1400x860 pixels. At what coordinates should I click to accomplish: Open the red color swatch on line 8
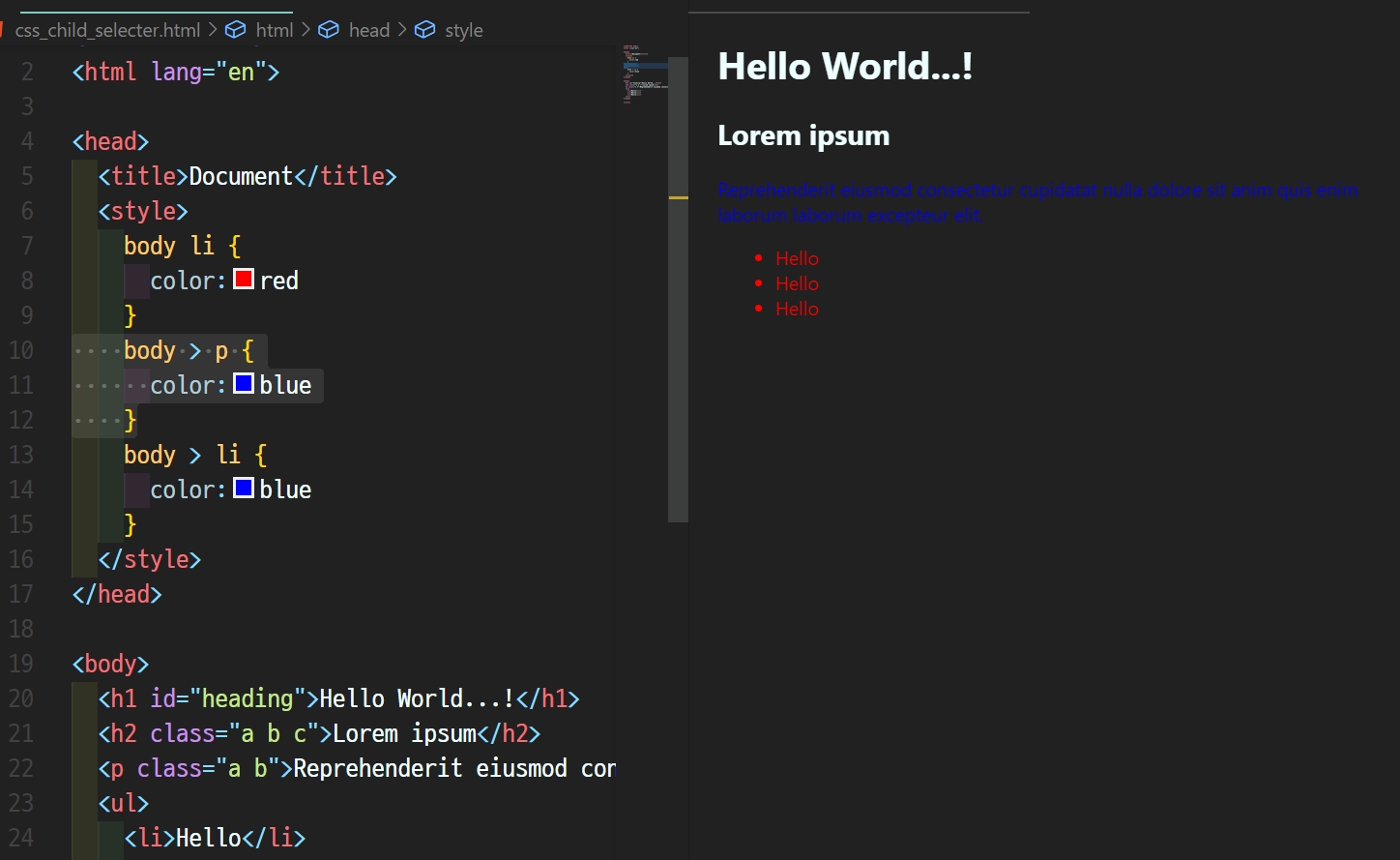[244, 280]
